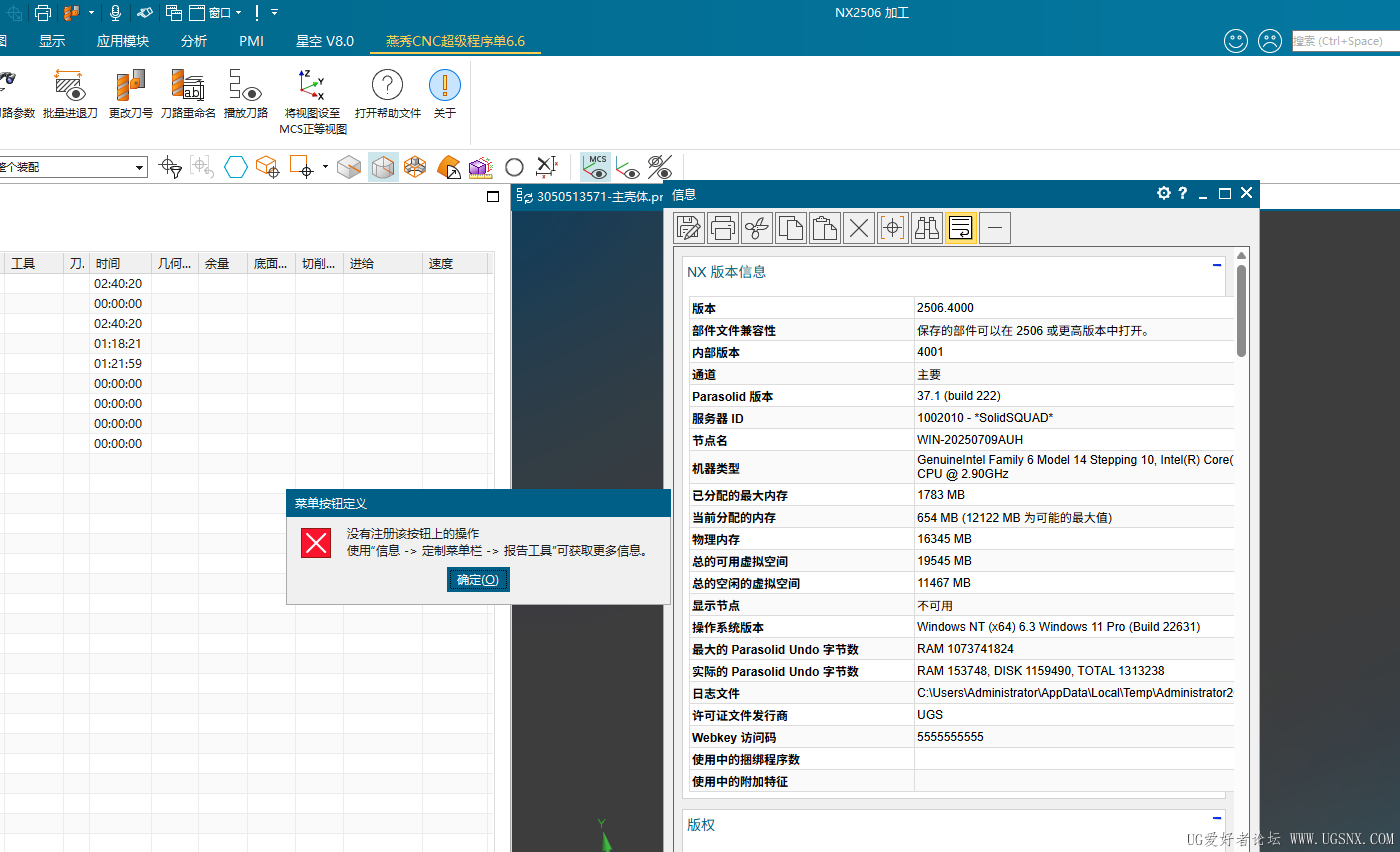Click the purple measure box icon

(481, 167)
